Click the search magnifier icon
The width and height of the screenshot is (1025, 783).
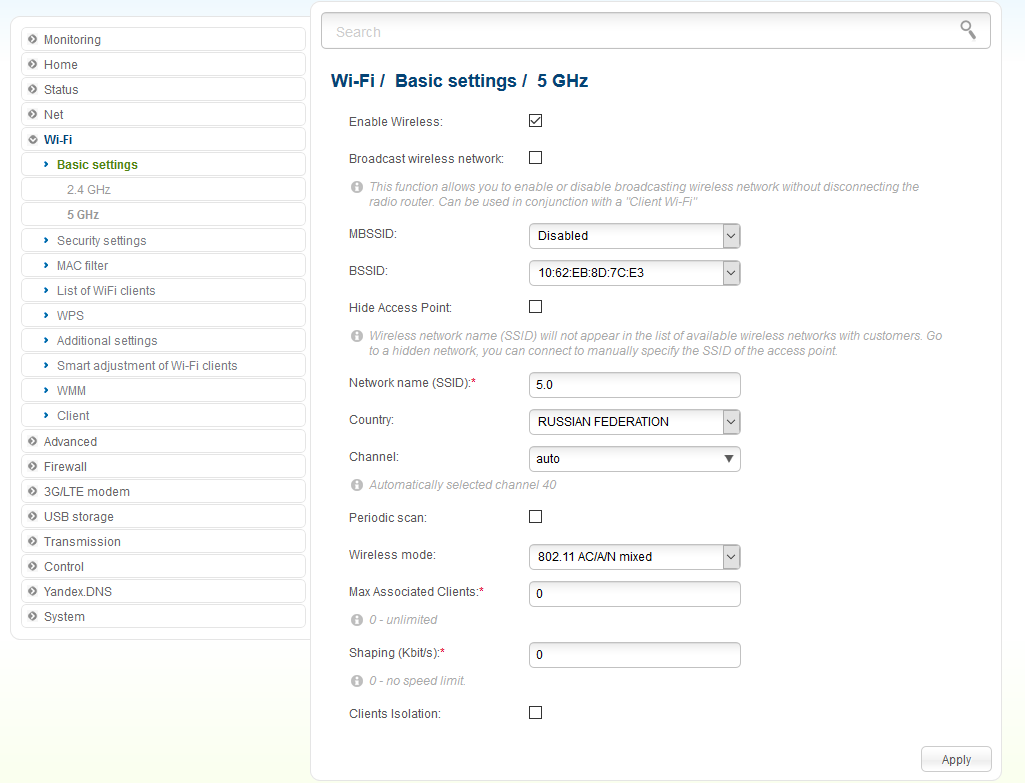point(967,30)
